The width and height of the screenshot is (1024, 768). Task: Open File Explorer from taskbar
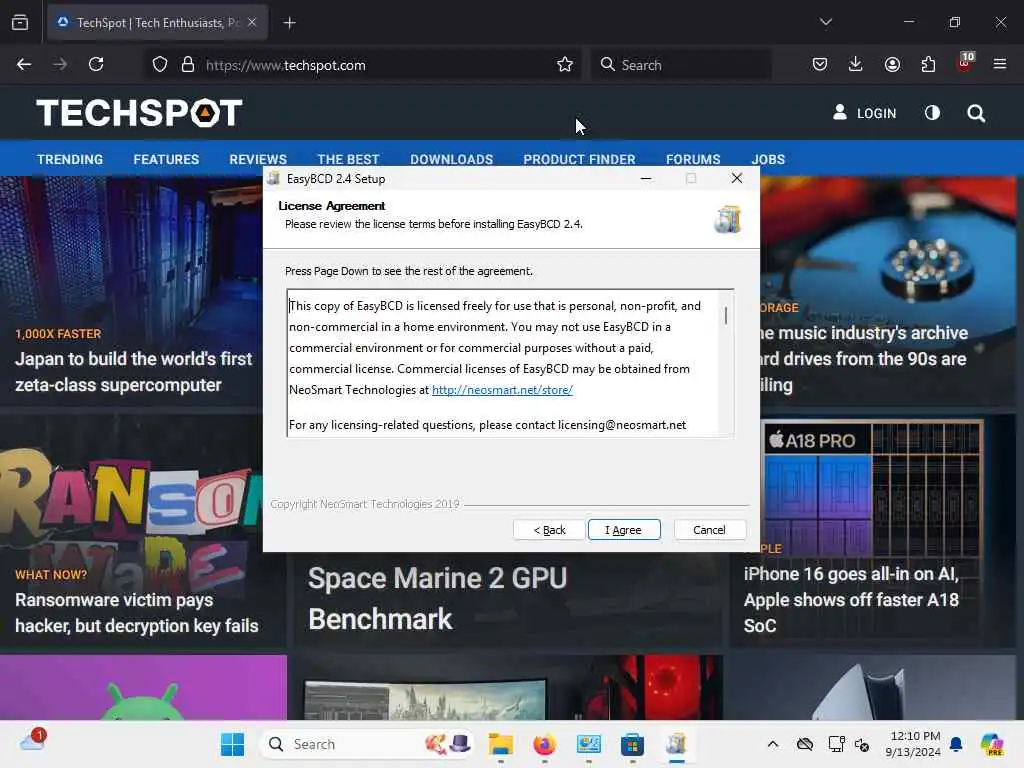click(501, 744)
